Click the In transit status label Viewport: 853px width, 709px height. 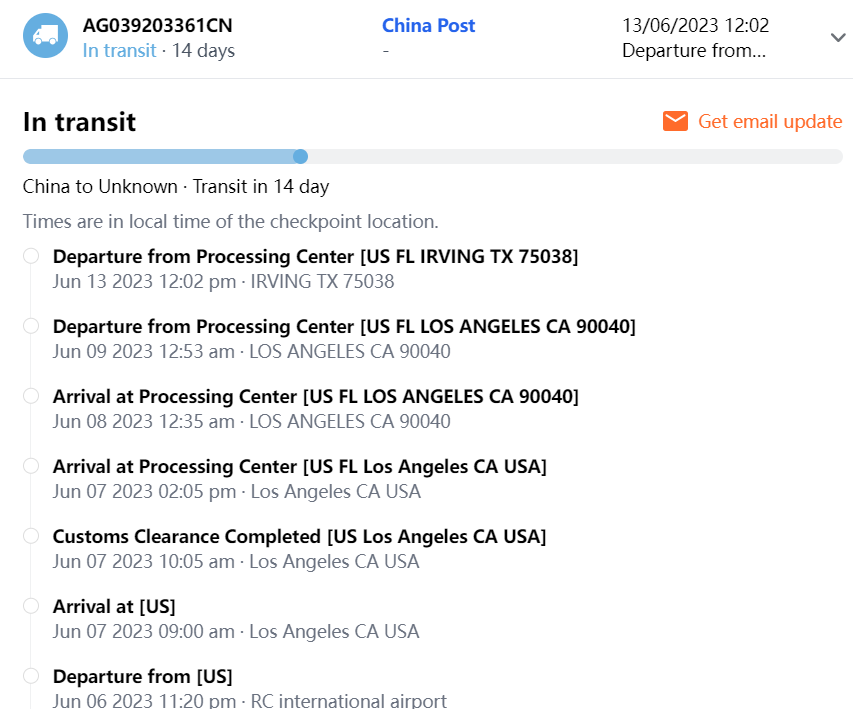(x=119, y=50)
